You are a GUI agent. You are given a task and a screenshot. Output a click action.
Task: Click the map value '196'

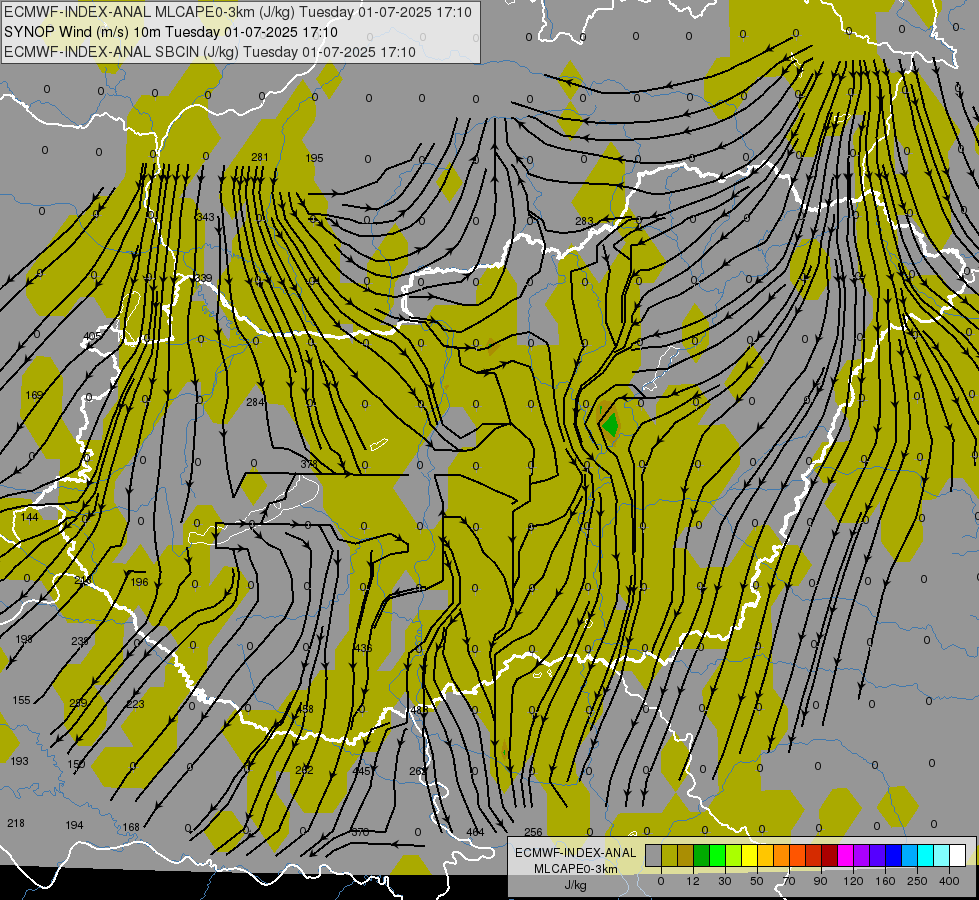139,582
